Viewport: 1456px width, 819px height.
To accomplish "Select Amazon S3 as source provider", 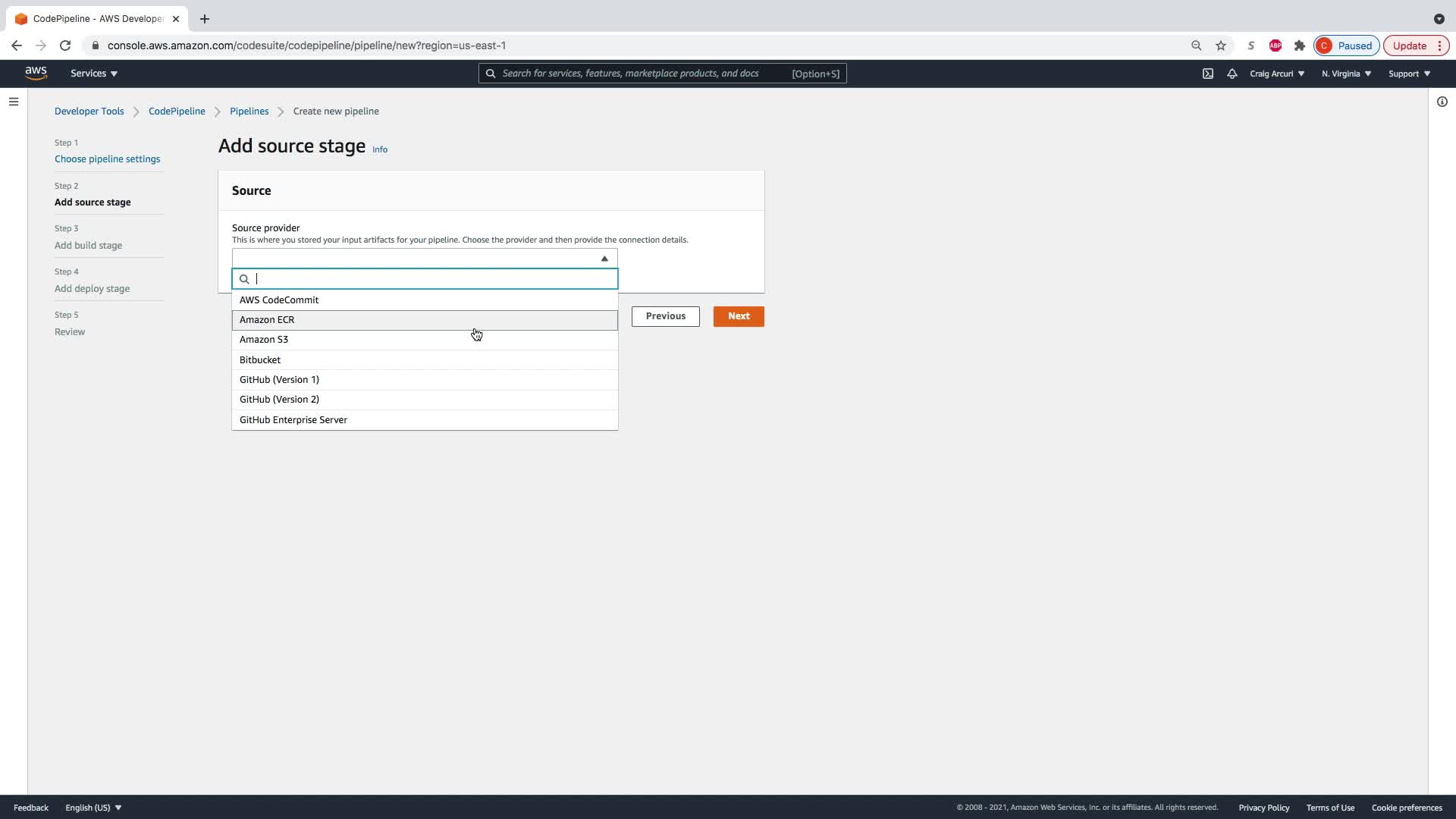I will coord(264,339).
